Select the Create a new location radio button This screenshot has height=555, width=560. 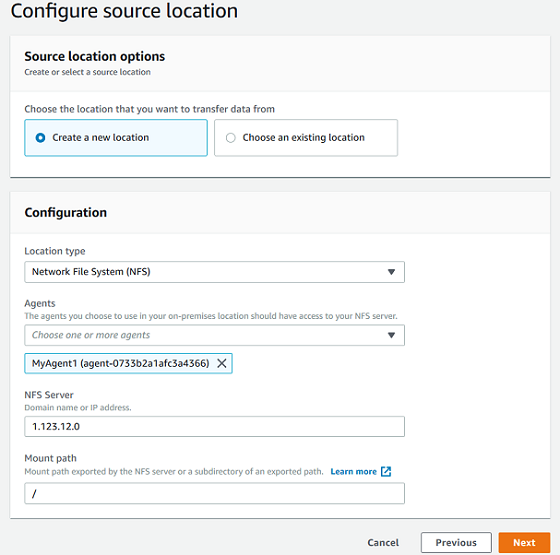pyautogui.click(x=40, y=138)
